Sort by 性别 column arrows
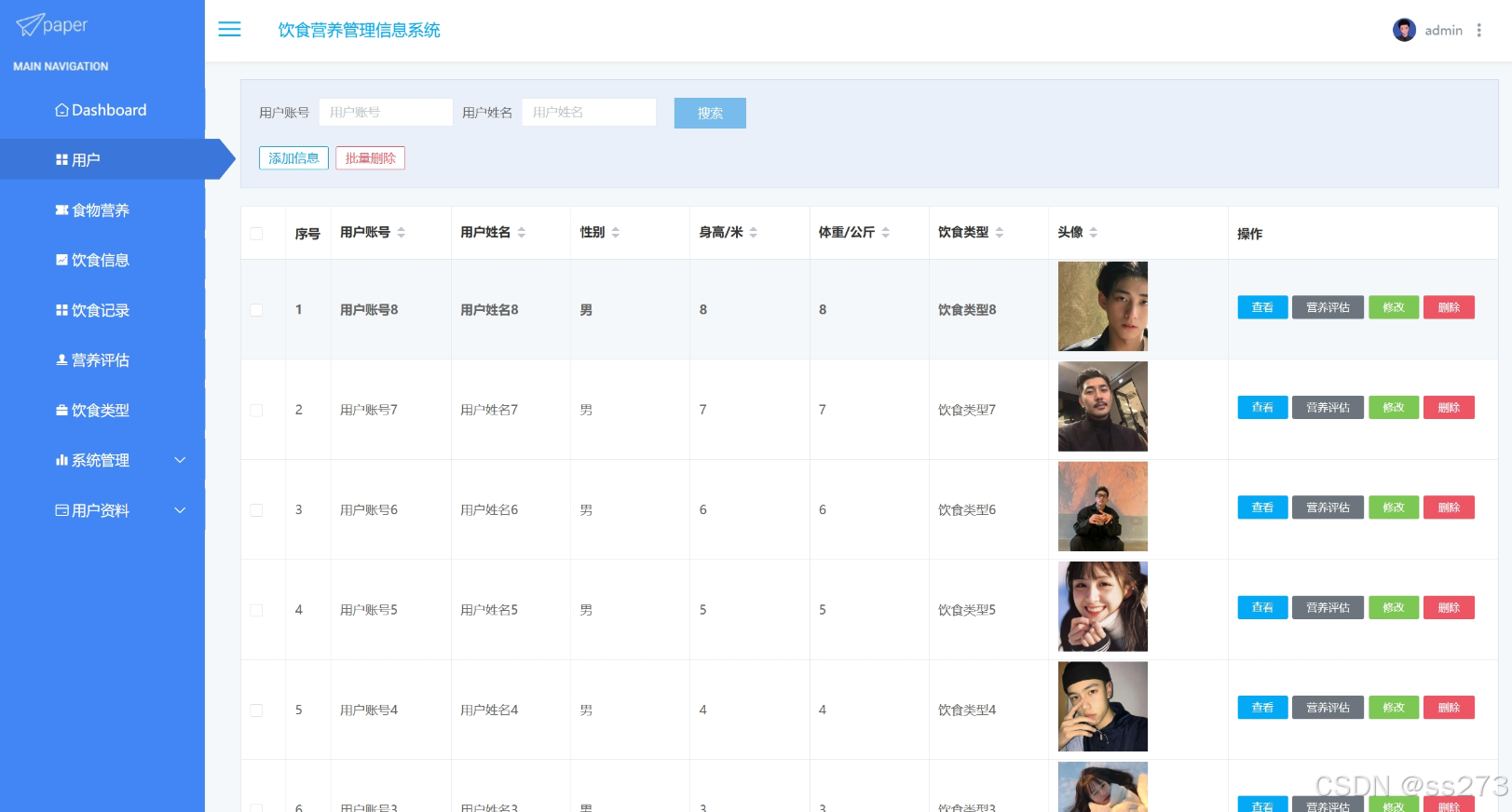This screenshot has height=812, width=1512. pyautogui.click(x=615, y=232)
